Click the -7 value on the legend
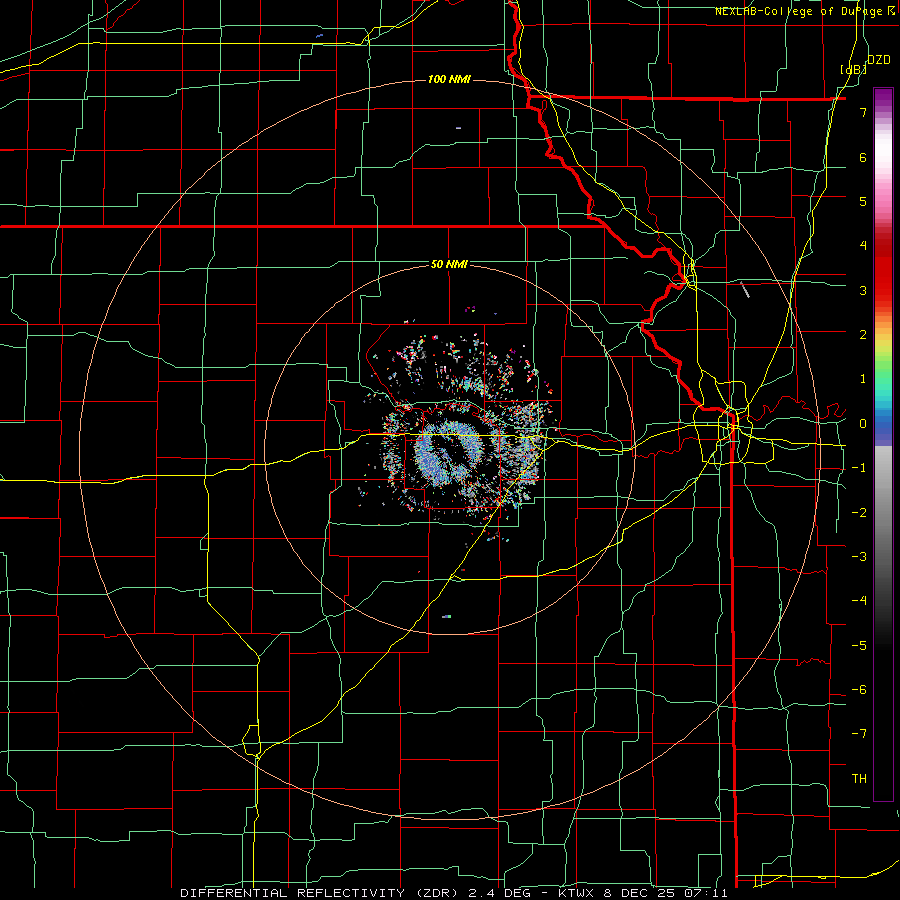 click(x=859, y=734)
